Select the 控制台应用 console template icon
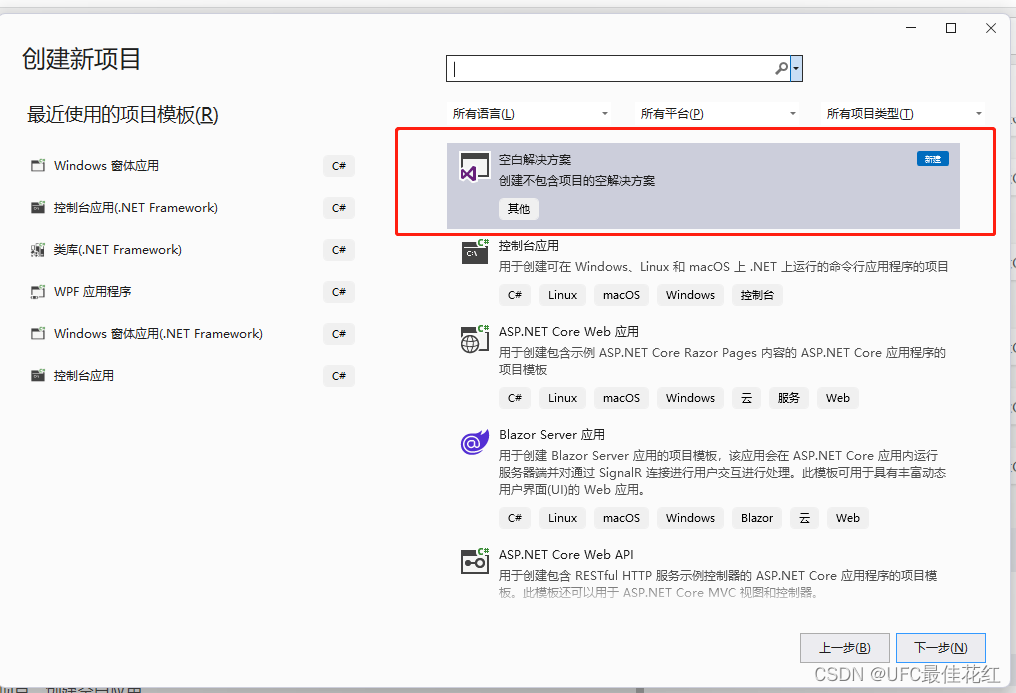Viewport: 1016px width, 693px height. [474, 251]
